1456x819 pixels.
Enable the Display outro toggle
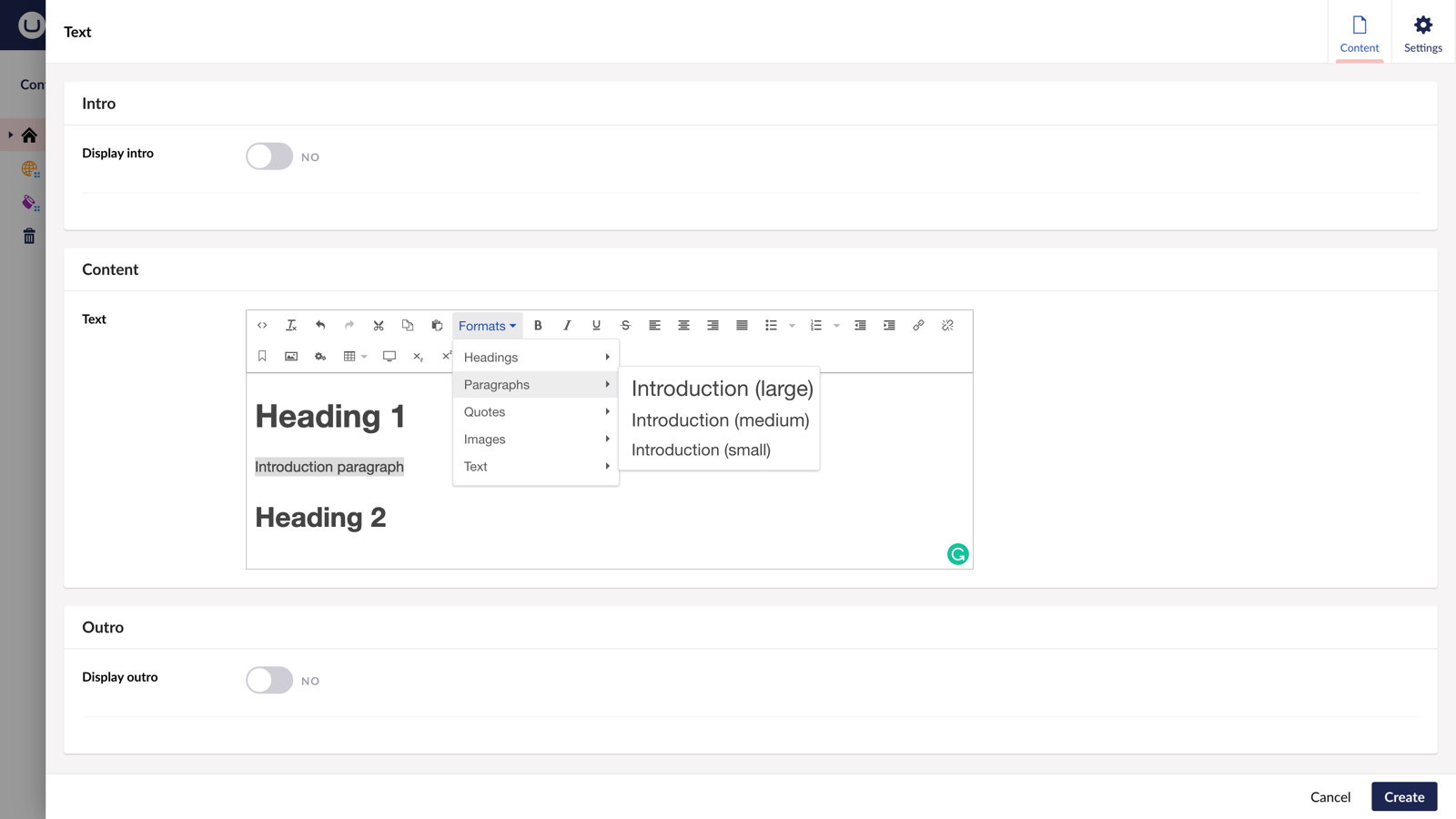[x=269, y=681]
